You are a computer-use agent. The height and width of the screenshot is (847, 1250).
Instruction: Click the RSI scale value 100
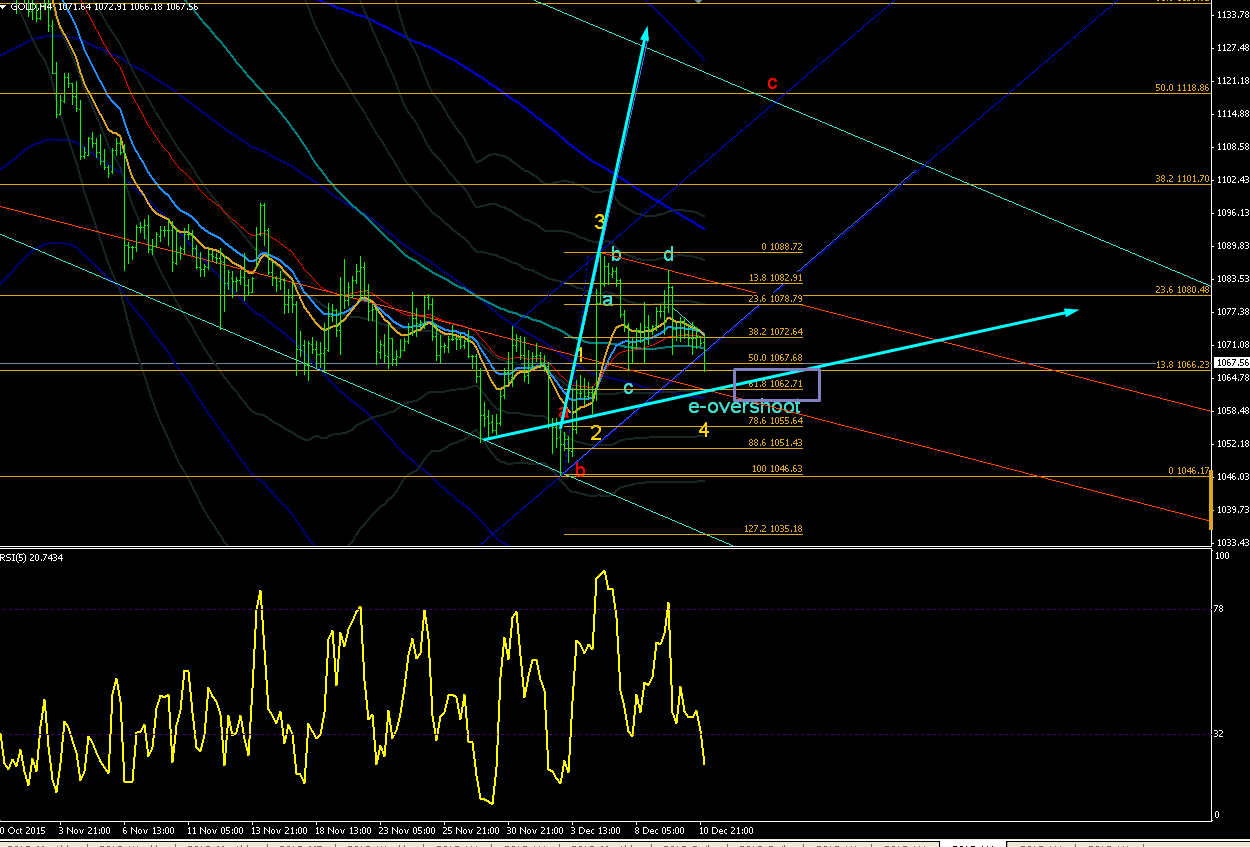[x=1221, y=555]
